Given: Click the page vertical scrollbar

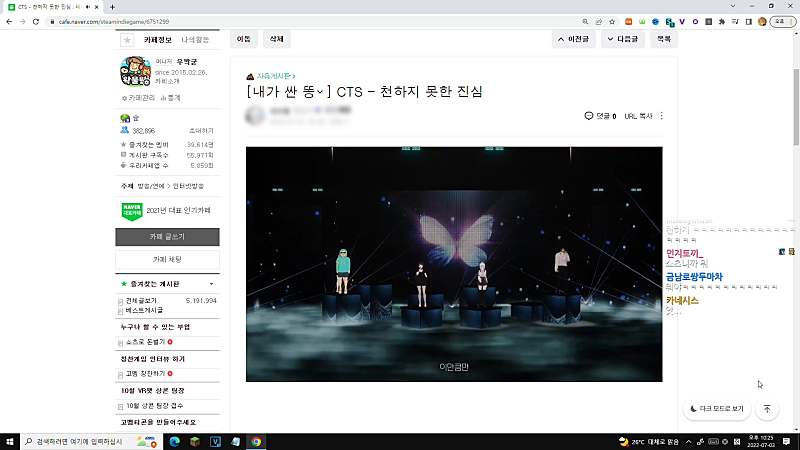Looking at the screenshot, I should (x=796, y=106).
